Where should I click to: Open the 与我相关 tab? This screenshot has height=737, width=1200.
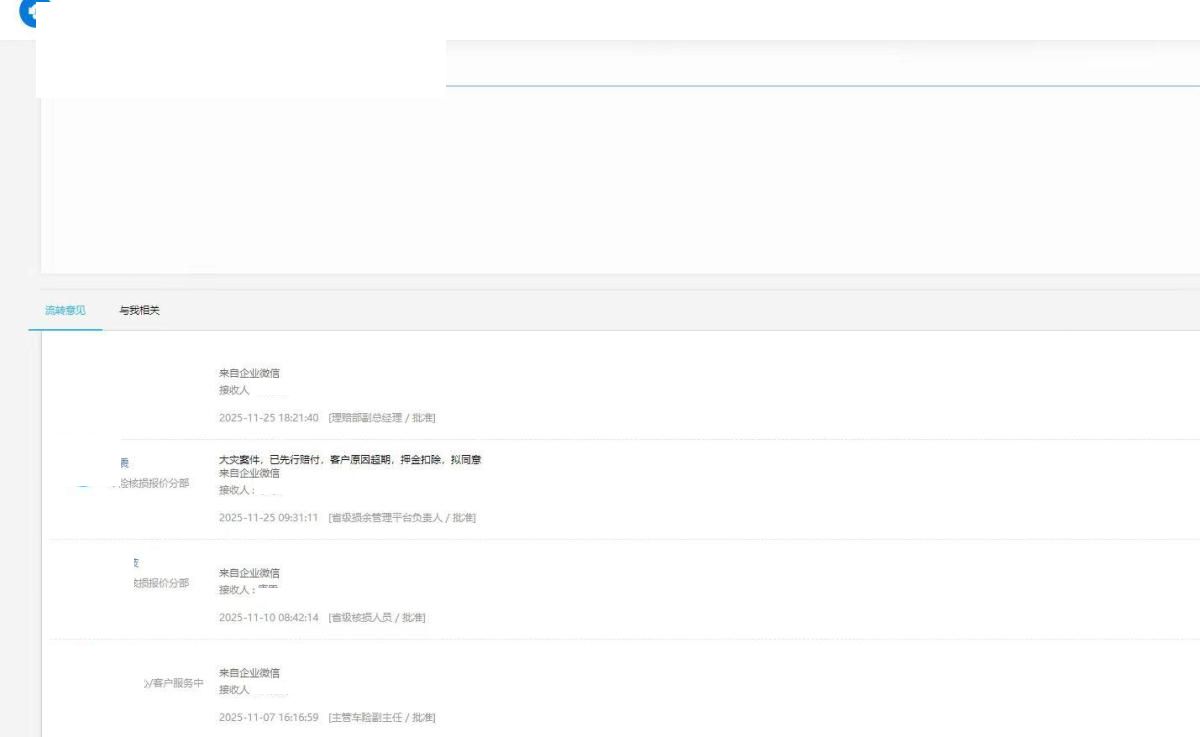[139, 311]
